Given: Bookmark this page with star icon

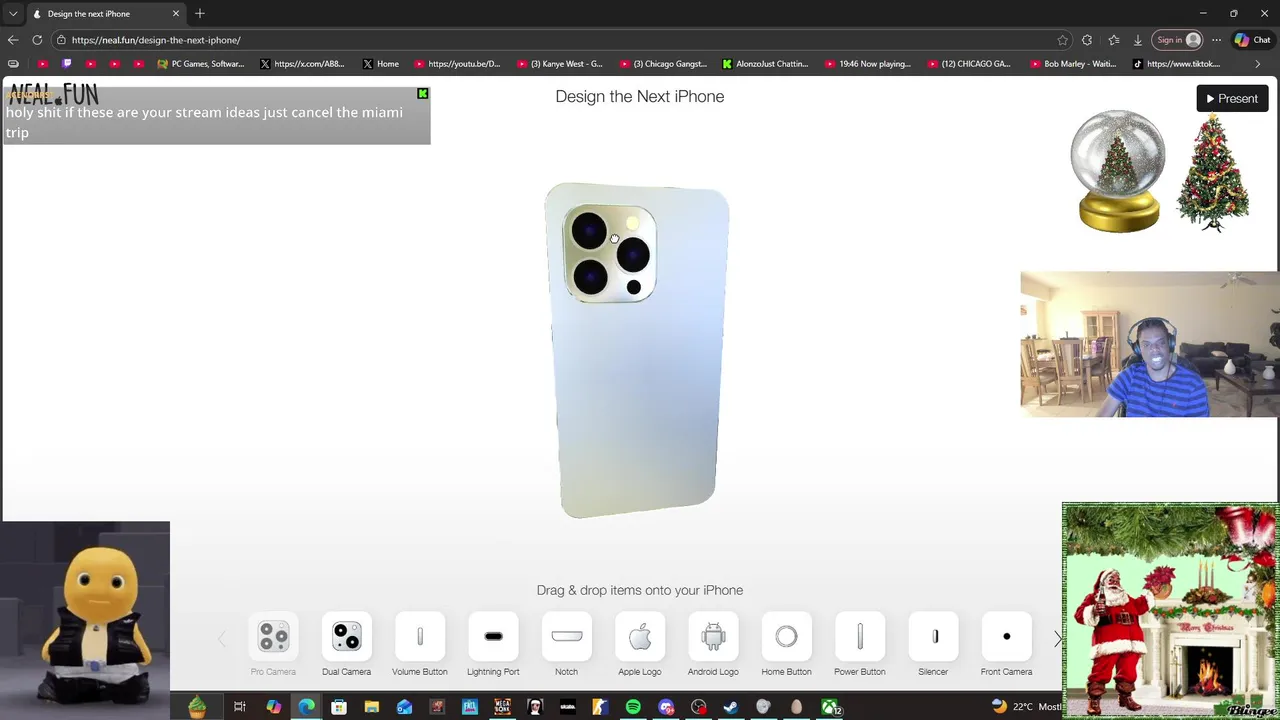Looking at the screenshot, I should coord(1062,40).
